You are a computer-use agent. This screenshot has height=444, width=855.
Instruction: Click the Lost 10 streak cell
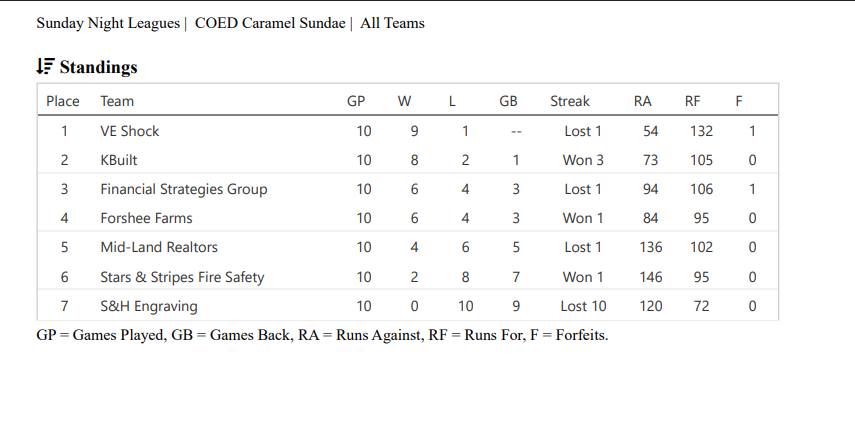(583, 306)
